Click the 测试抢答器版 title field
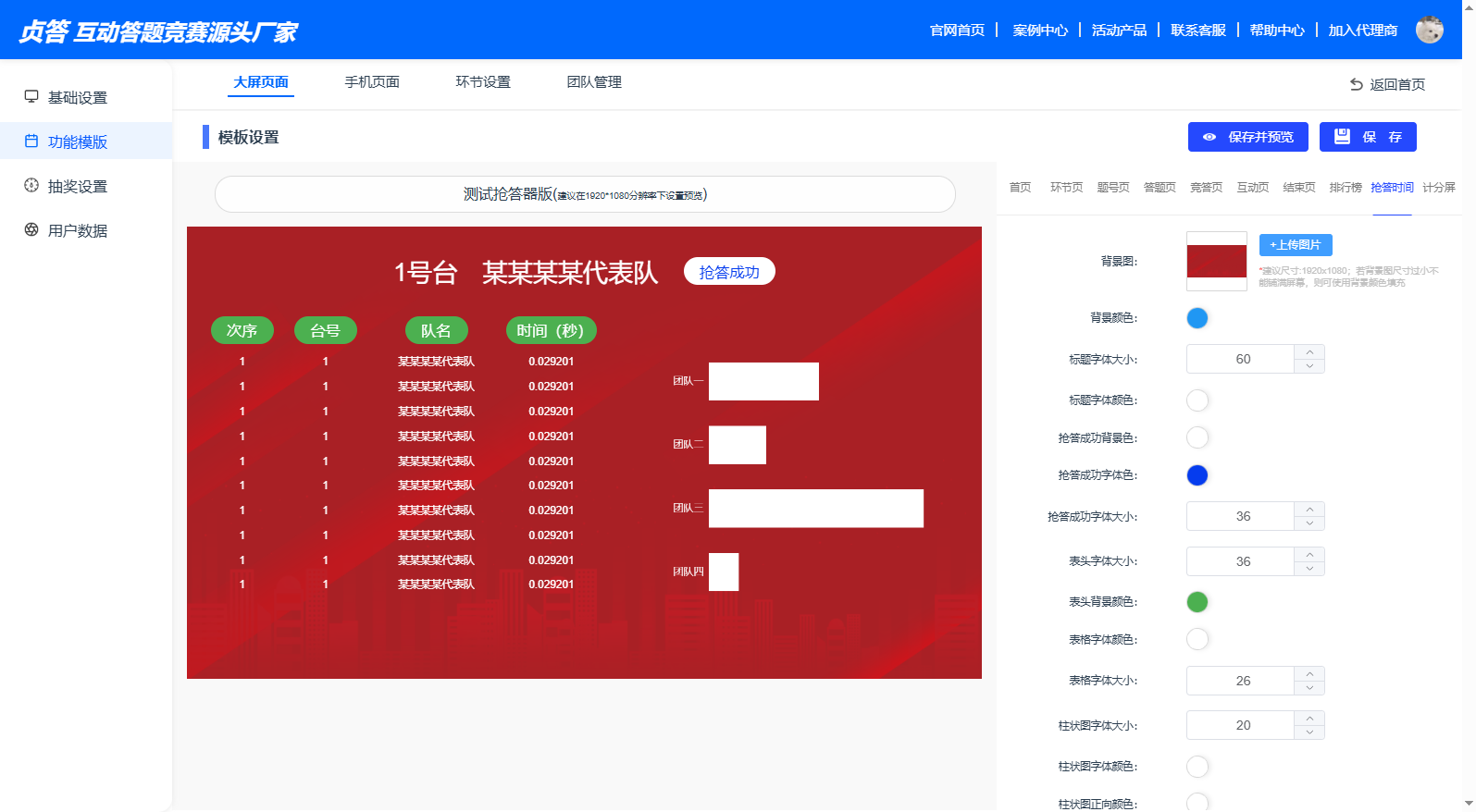This screenshot has height=812, width=1476. pos(585,194)
